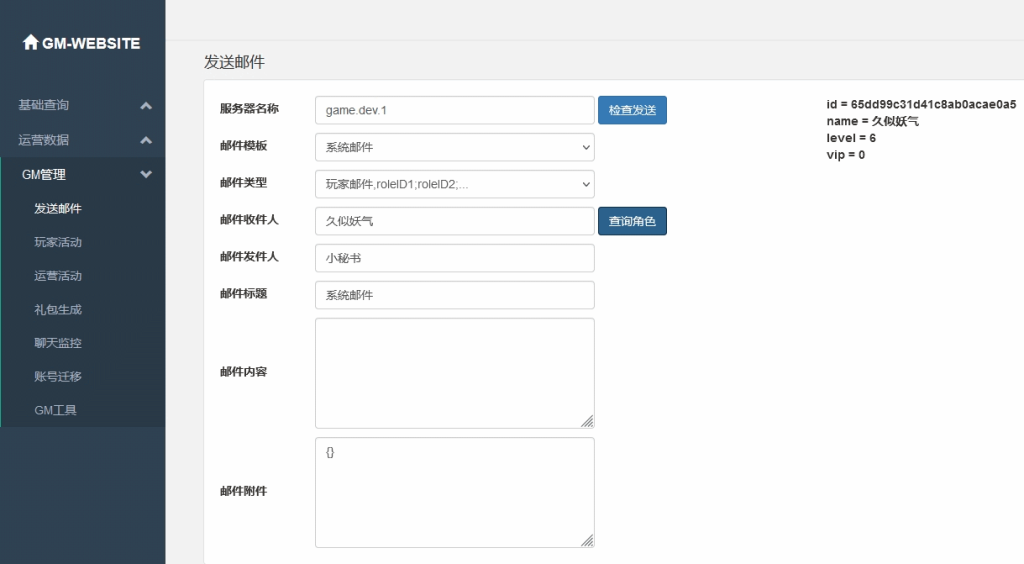1024x564 pixels.
Task: Focus the 服务器名称 input field
Action: pyautogui.click(x=454, y=110)
